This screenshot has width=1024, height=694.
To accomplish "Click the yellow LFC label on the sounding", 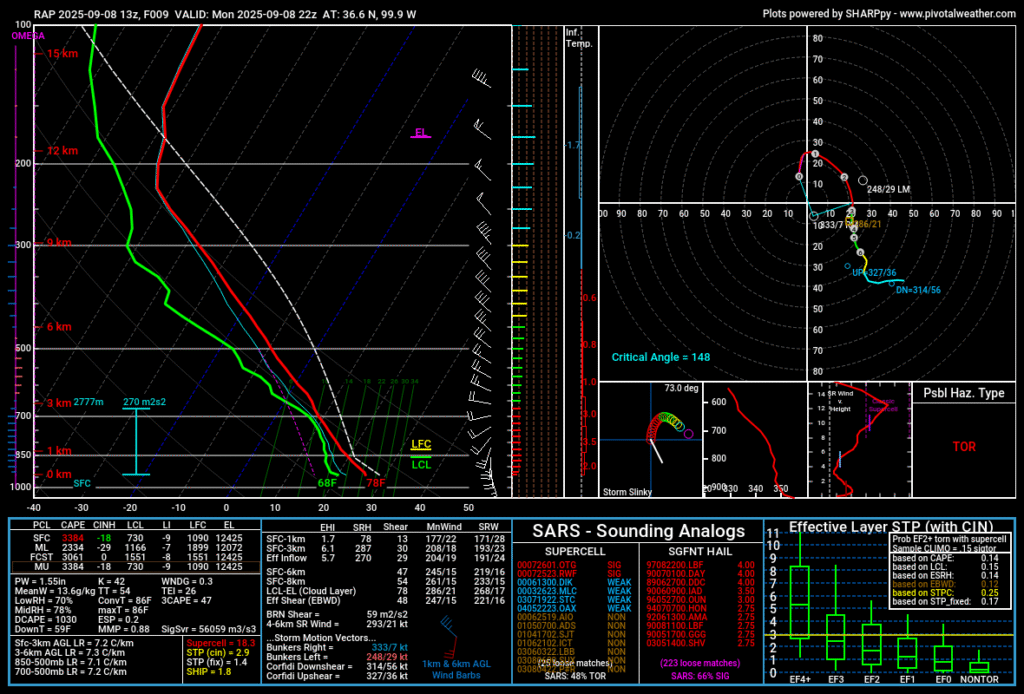I will click(x=423, y=443).
